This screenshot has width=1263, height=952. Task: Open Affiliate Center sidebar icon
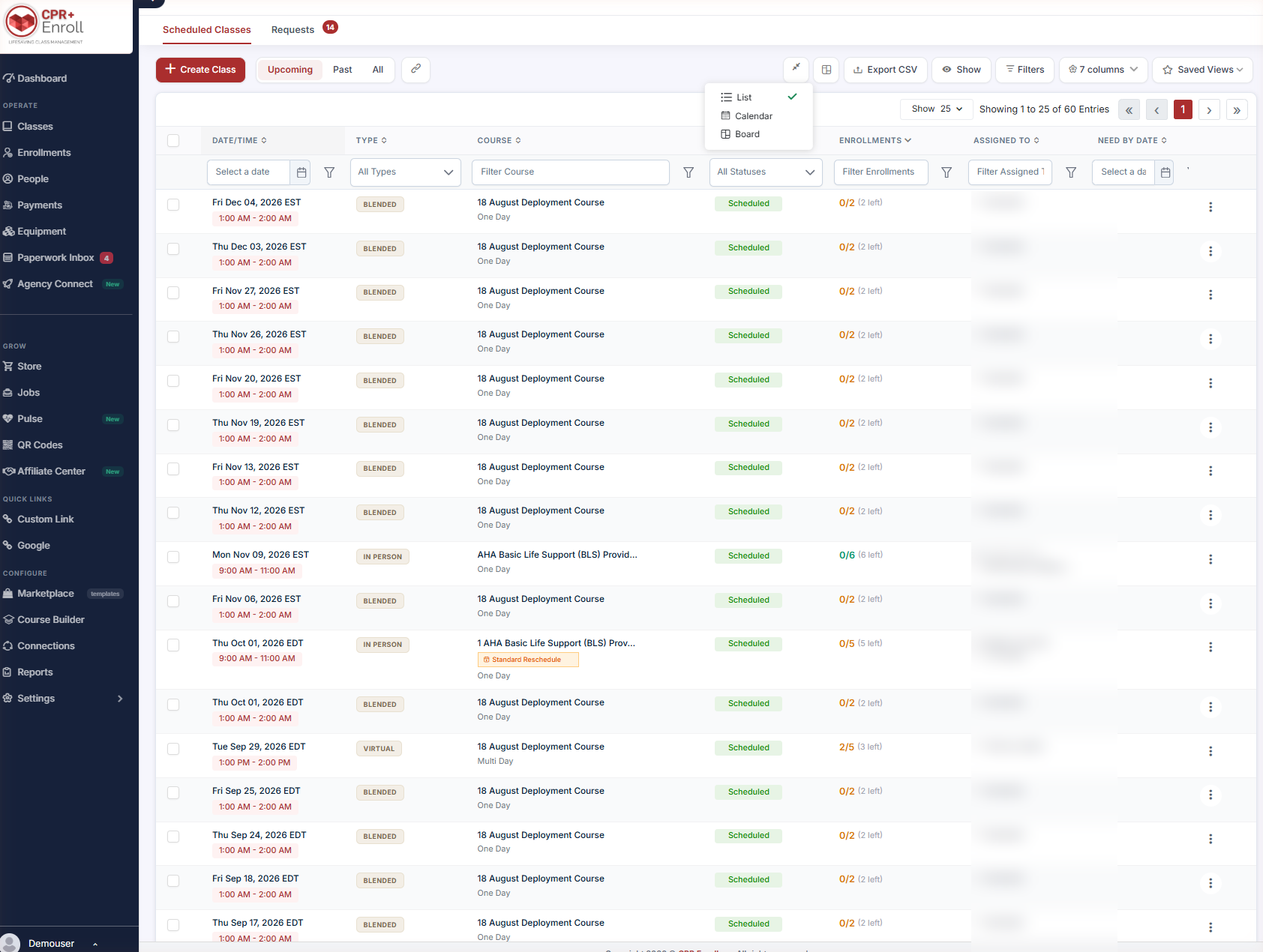click(8, 471)
